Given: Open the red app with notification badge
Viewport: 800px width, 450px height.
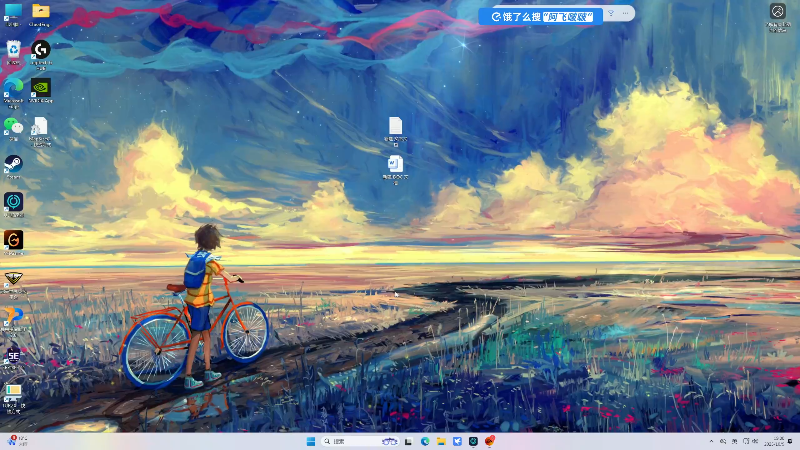Looking at the screenshot, I should (490, 441).
